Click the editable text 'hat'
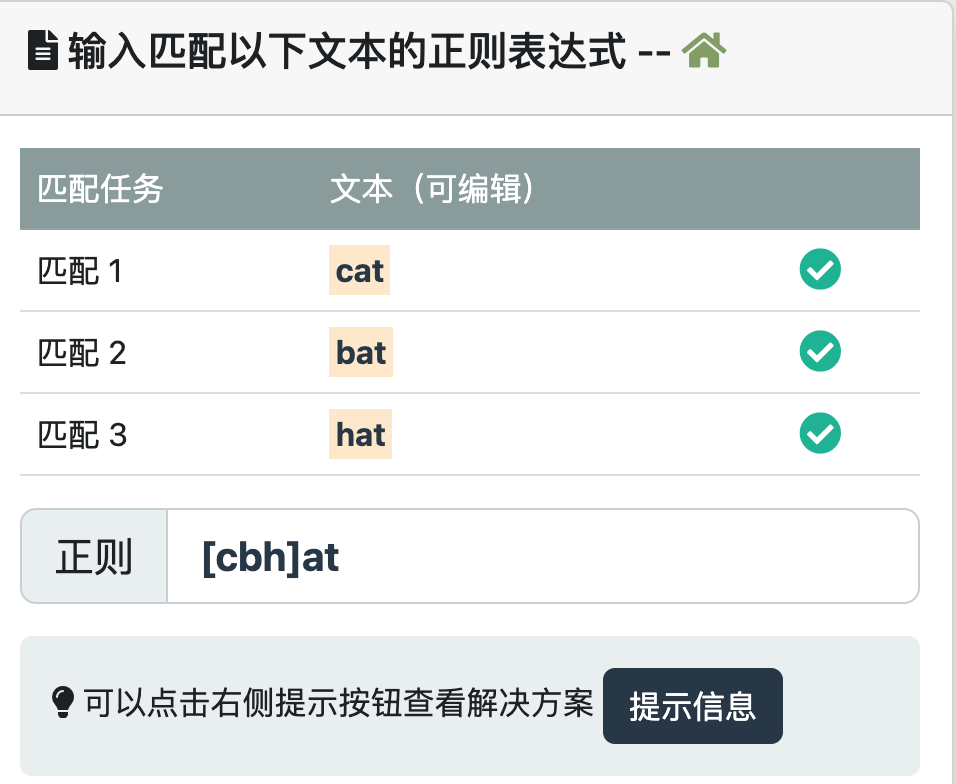 point(360,435)
